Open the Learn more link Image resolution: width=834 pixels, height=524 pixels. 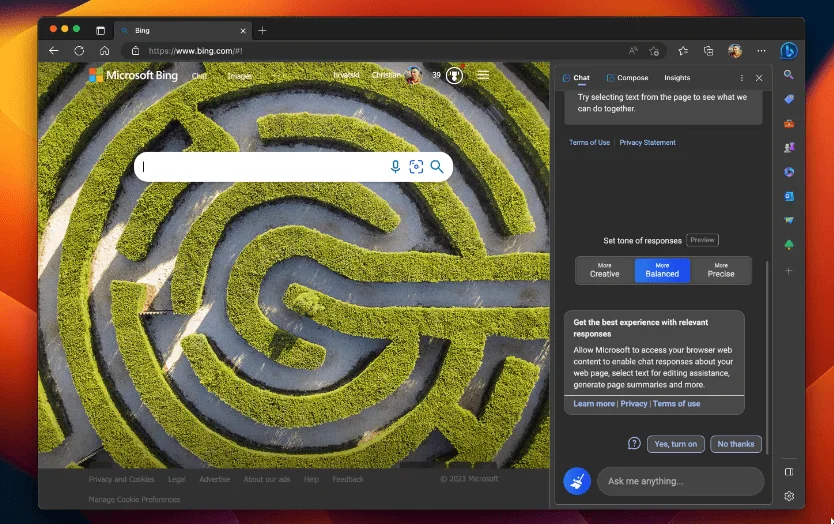click(x=594, y=404)
